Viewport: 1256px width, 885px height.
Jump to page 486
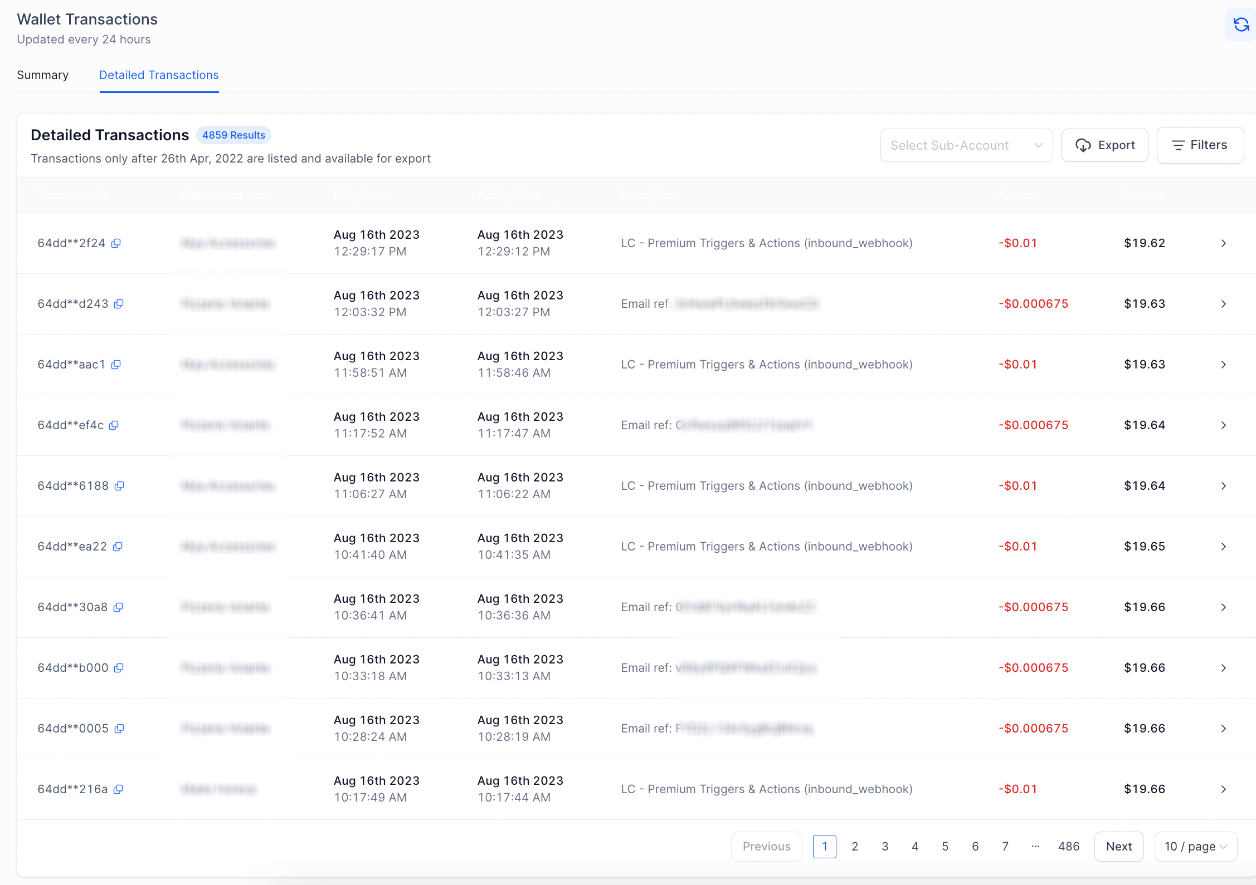(1068, 846)
